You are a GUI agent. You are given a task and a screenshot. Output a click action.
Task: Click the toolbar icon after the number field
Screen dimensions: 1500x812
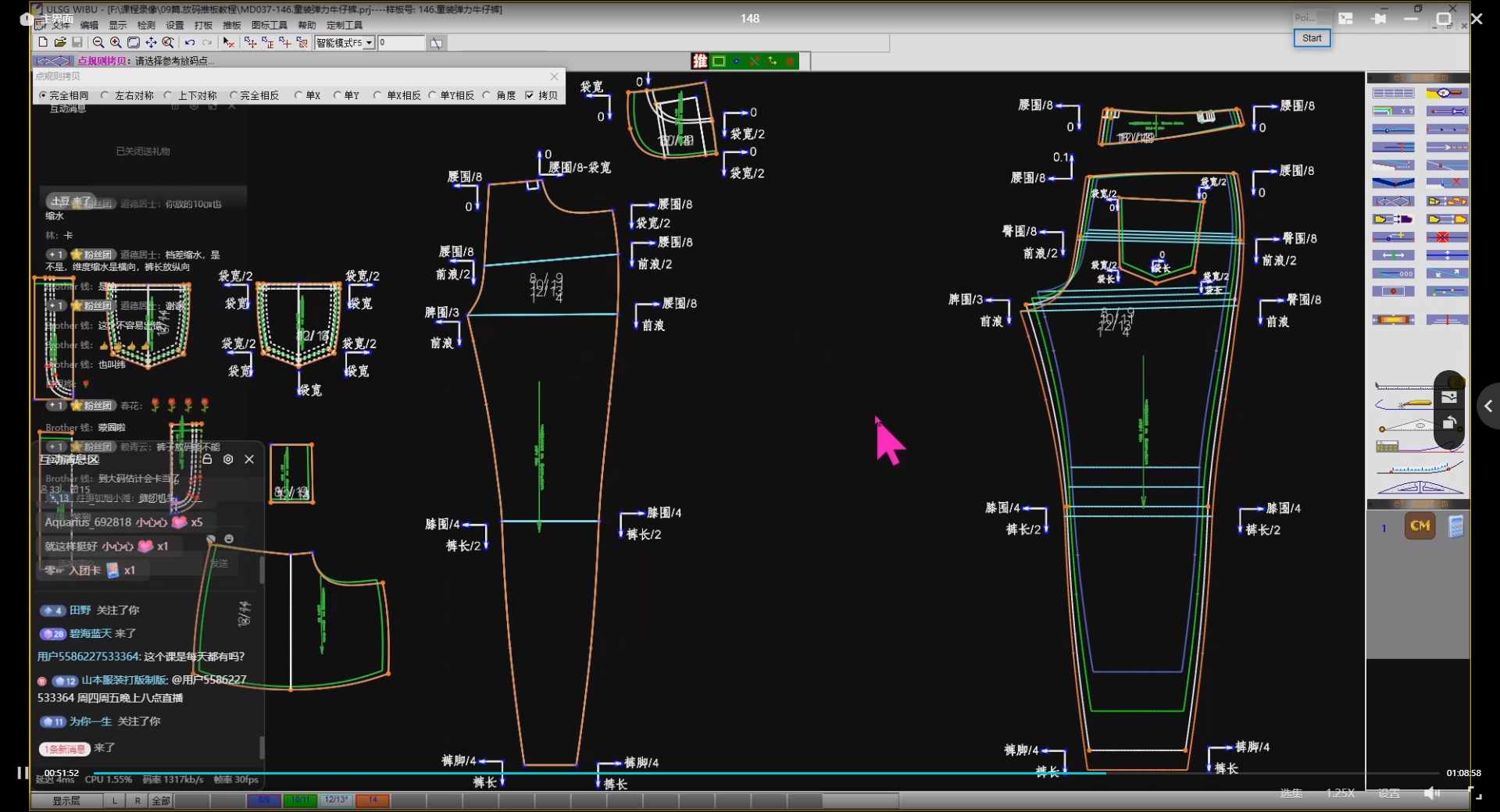436,43
